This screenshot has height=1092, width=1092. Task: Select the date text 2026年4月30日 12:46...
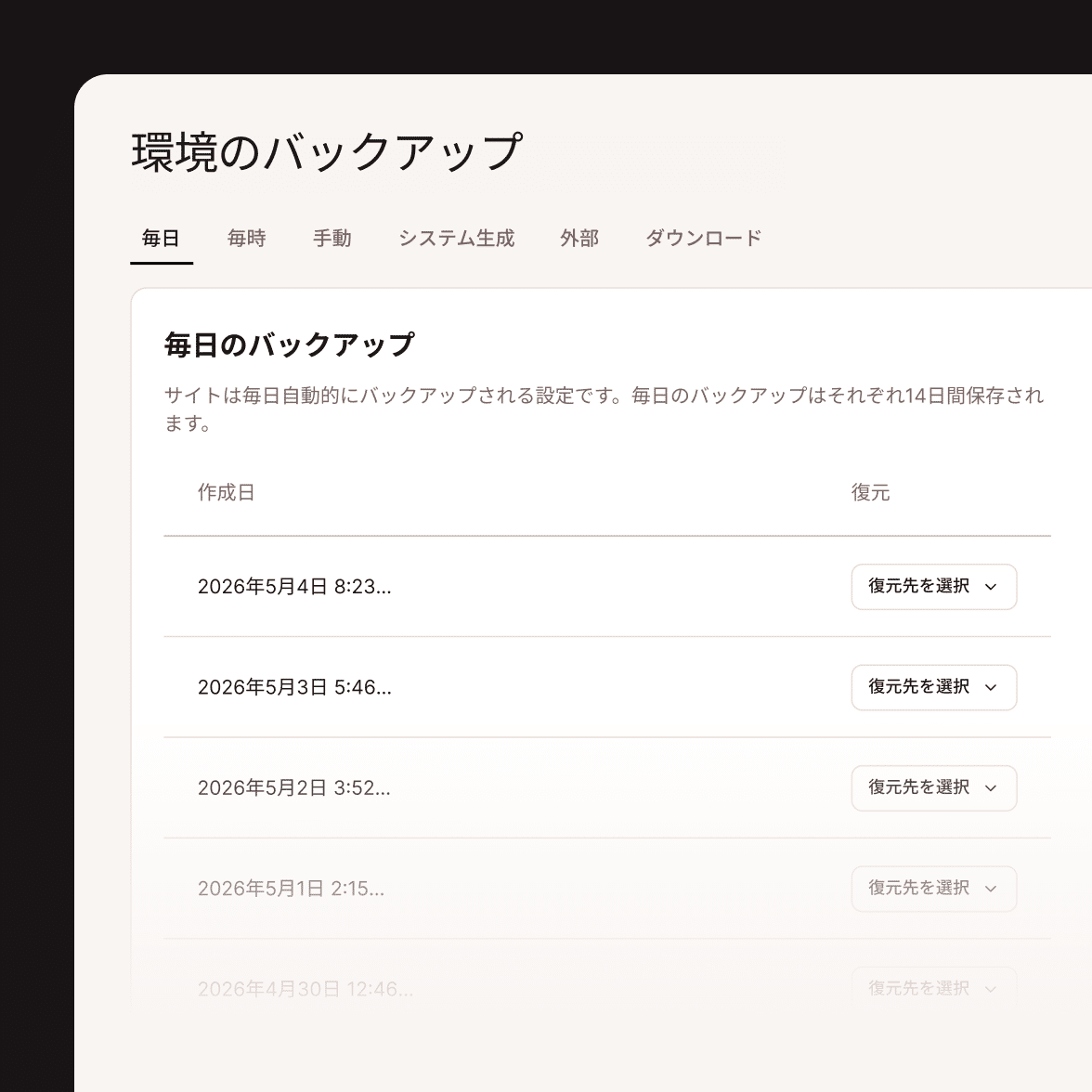(x=305, y=989)
